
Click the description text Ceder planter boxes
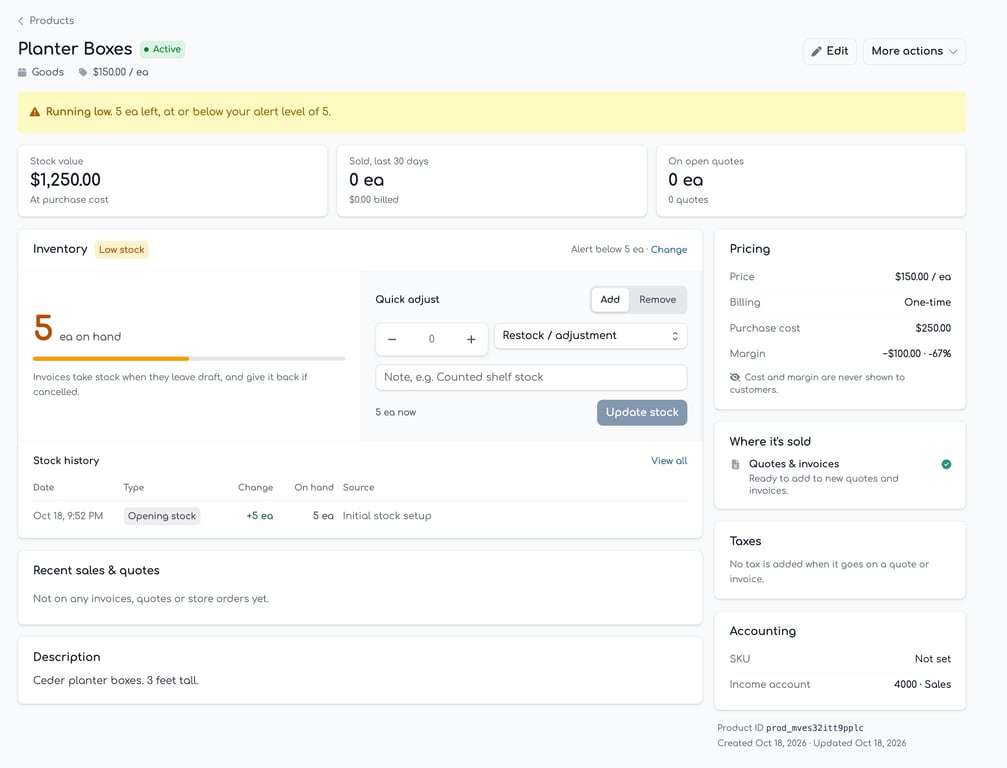coord(116,681)
